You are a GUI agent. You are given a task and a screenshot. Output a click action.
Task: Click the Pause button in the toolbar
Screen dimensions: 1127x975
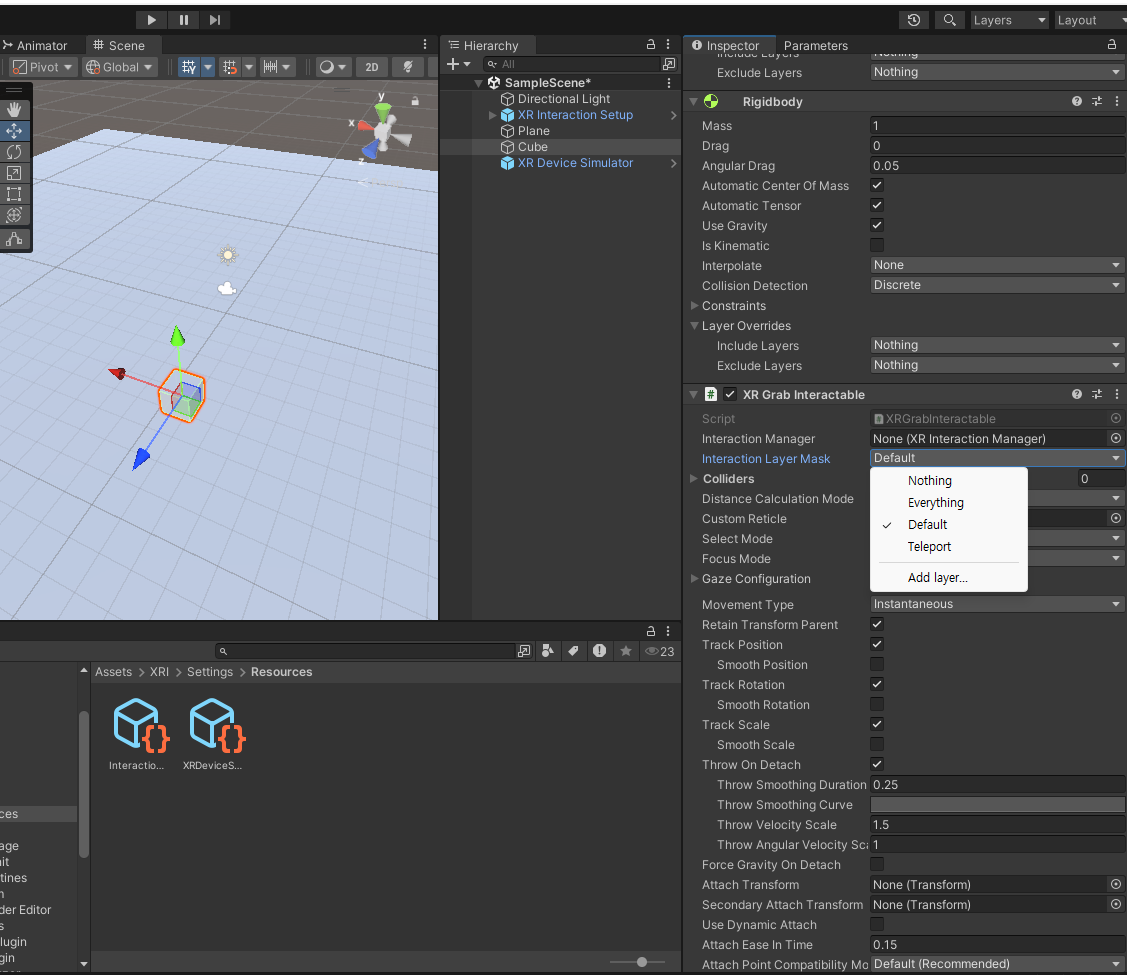(x=183, y=20)
